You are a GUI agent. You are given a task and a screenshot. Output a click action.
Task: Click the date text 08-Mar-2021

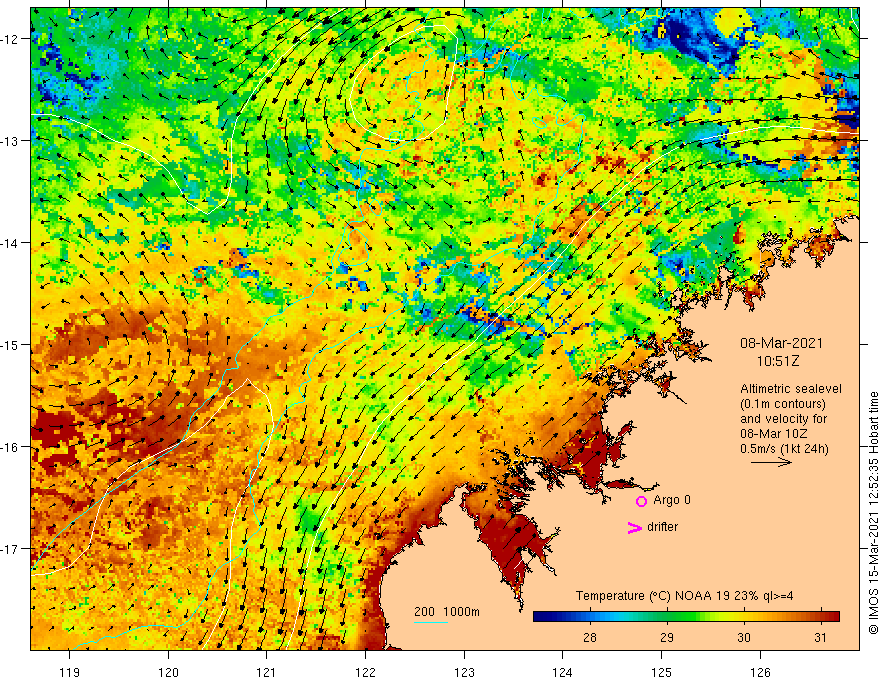pyautogui.click(x=781, y=343)
